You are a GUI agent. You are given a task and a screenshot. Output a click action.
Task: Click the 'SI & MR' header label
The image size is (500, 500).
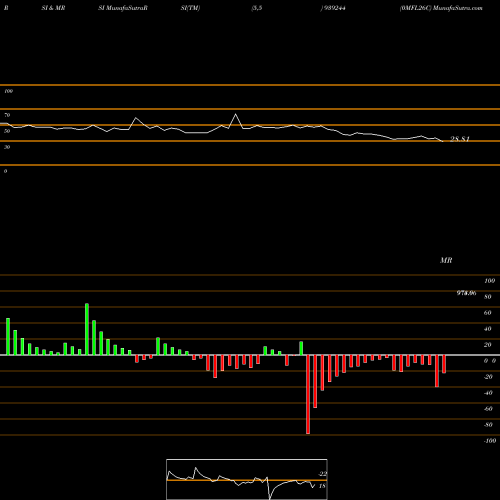53,8
